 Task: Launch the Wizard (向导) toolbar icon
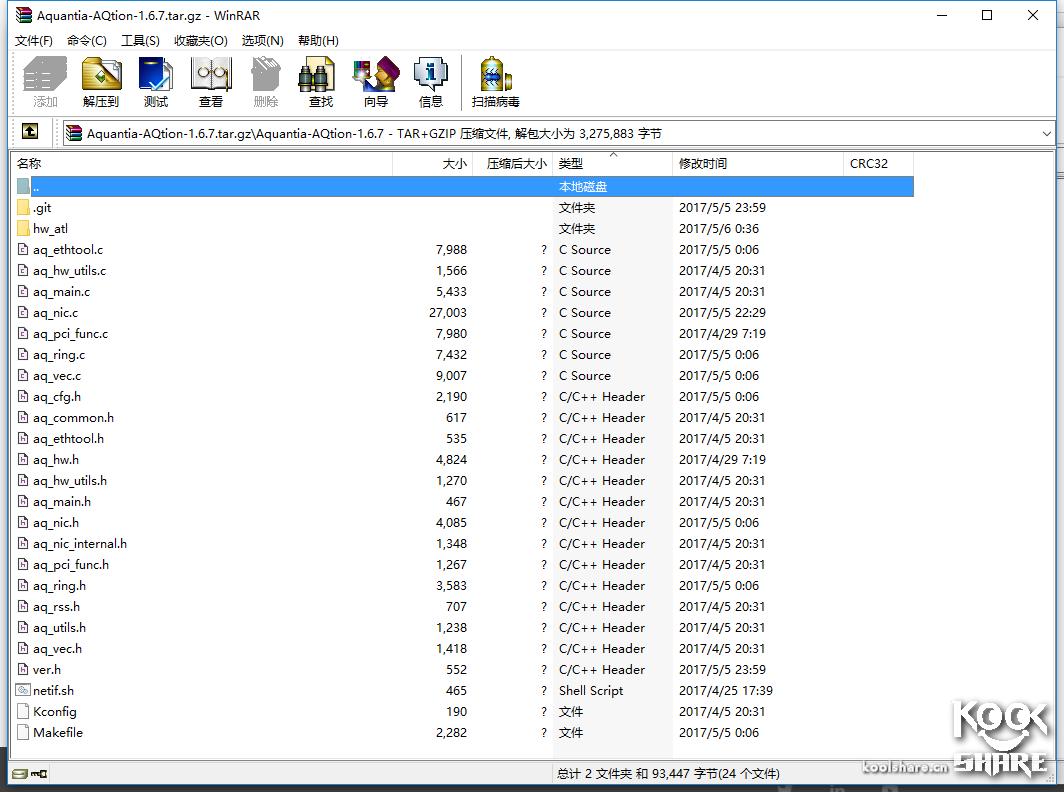(x=376, y=82)
